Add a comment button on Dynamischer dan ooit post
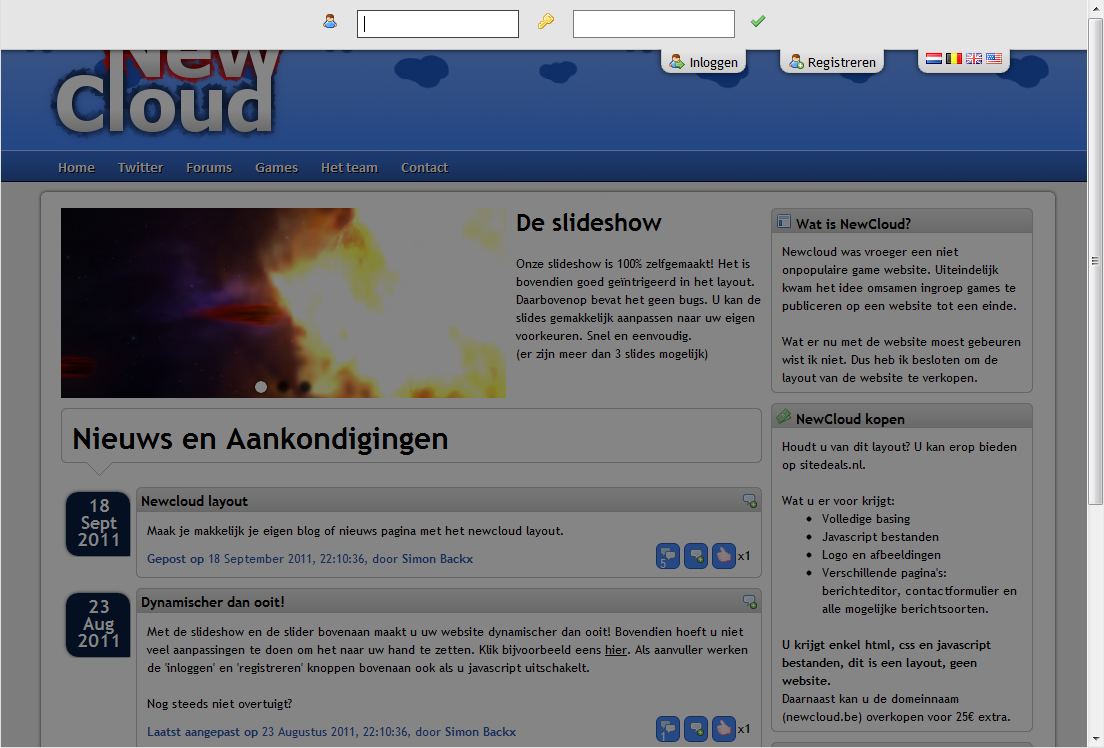This screenshot has height=748, width=1104. coord(696,729)
